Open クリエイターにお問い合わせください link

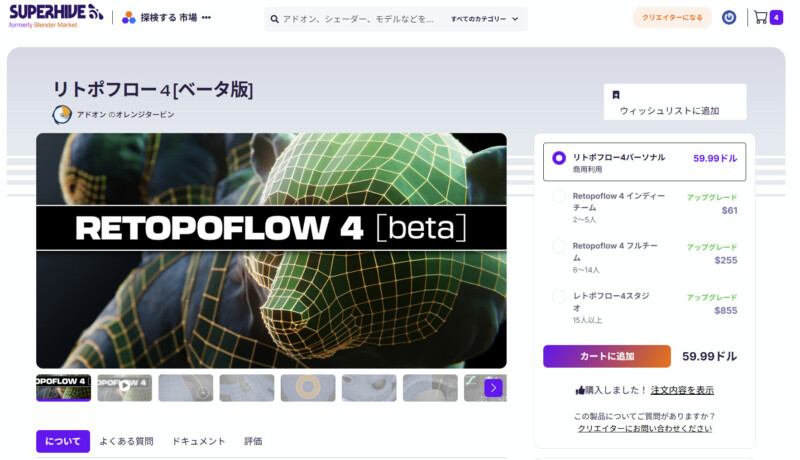tap(644, 428)
